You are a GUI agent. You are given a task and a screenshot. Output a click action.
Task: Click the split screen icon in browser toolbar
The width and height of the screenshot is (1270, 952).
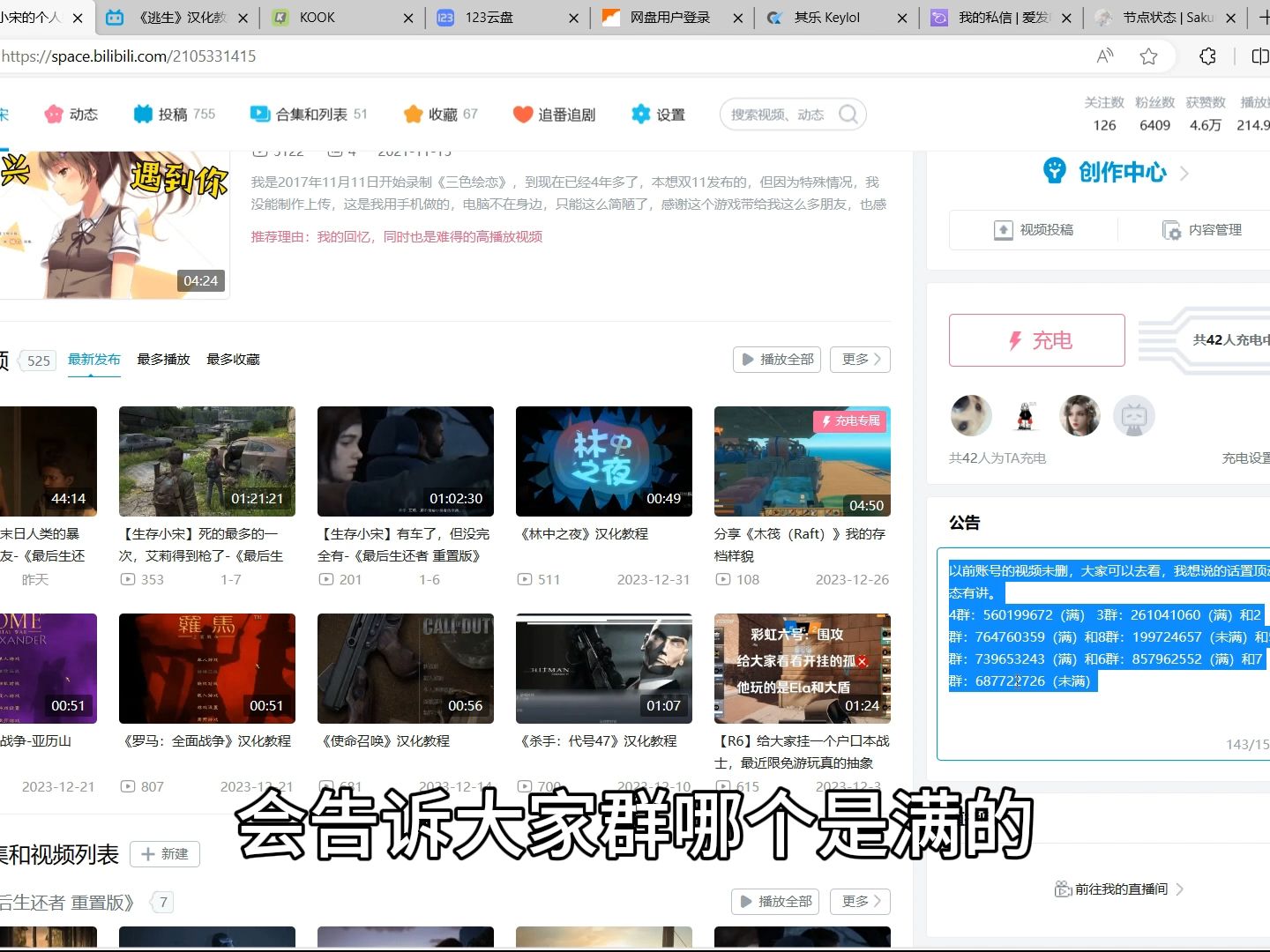click(1260, 56)
